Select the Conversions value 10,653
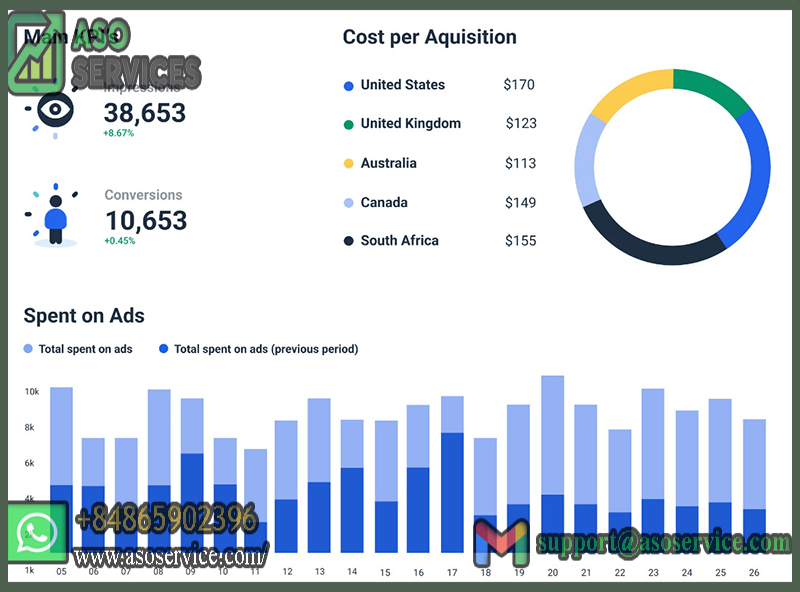 pos(146,220)
